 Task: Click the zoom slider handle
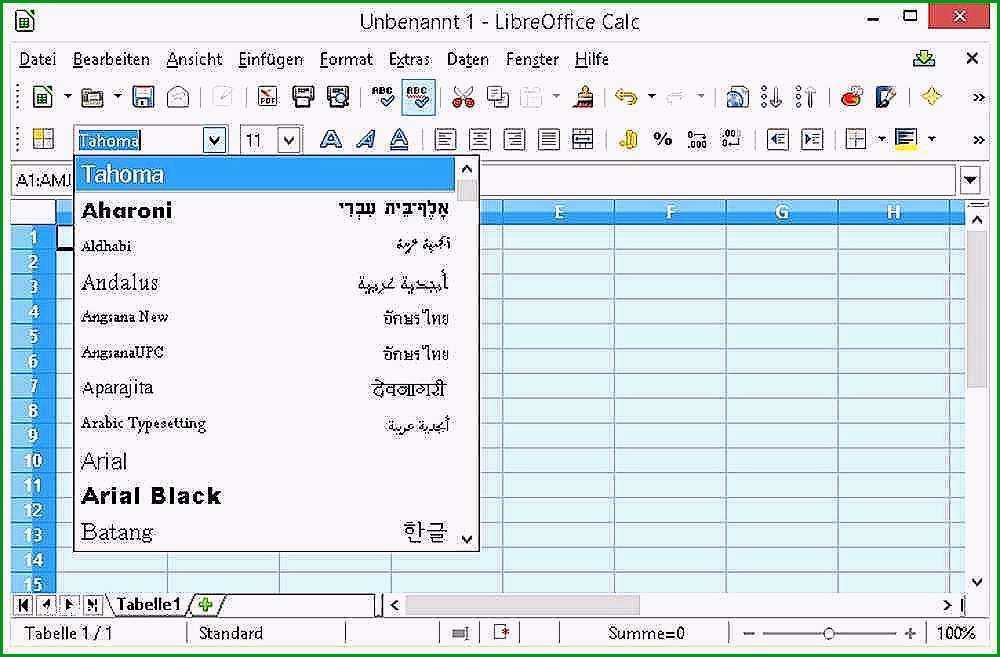(x=828, y=633)
